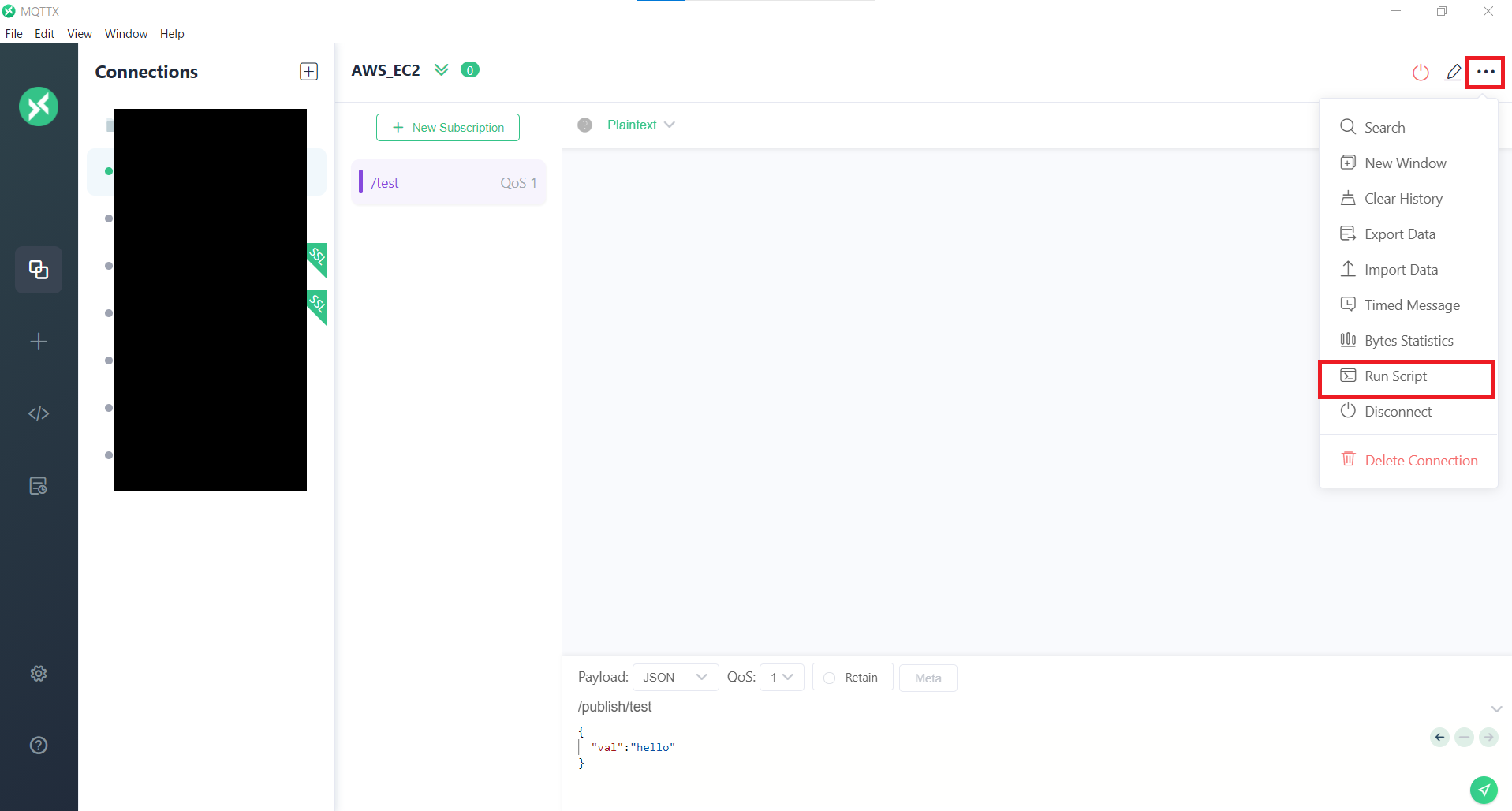1512x811 pixels.
Task: Click the help question icon beside Plaintext
Action: pyautogui.click(x=584, y=125)
